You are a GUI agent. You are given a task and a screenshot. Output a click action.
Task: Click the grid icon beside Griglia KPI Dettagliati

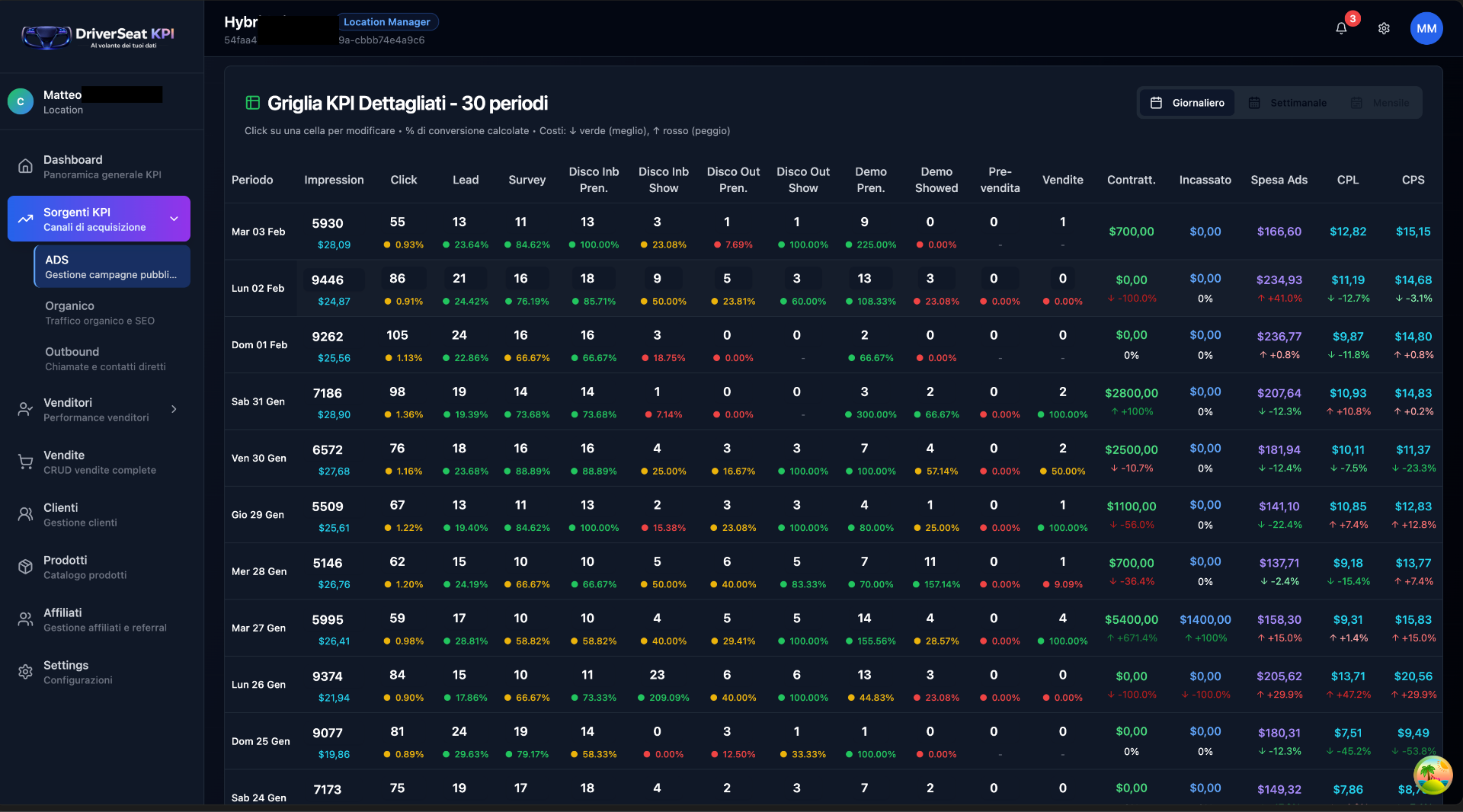(251, 102)
